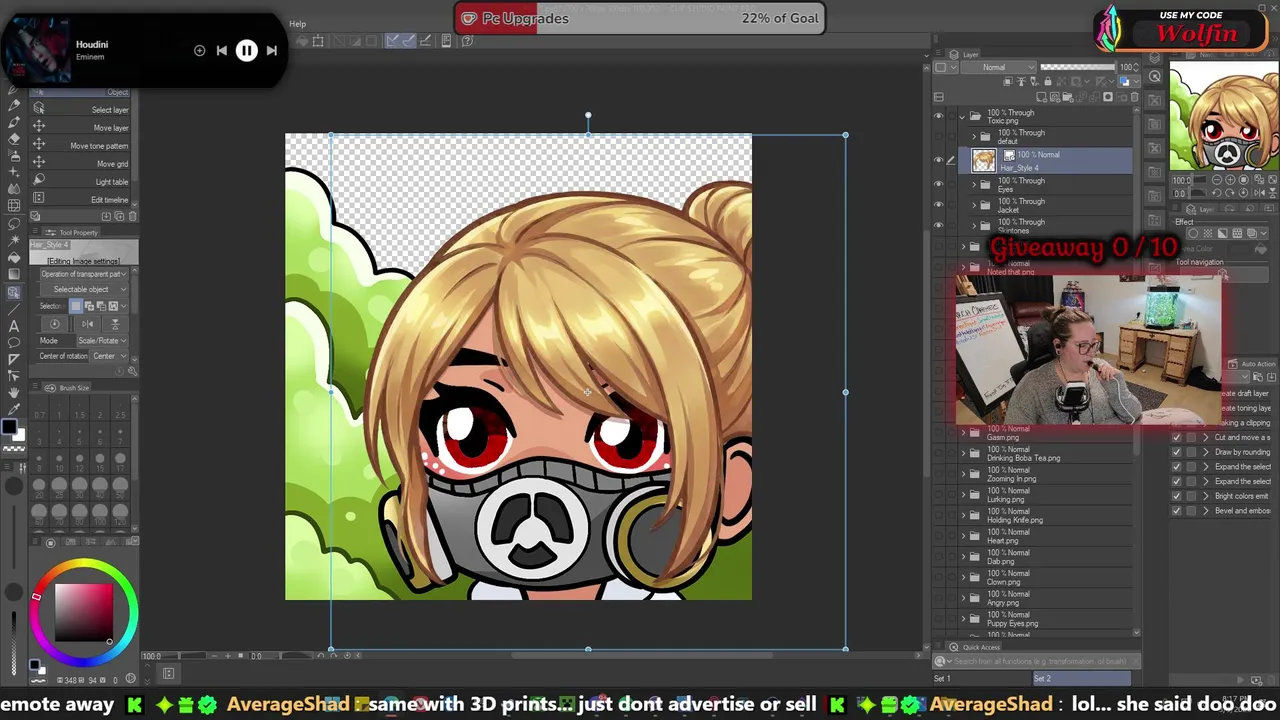Select the Auto select magic wand tool

(x=14, y=240)
